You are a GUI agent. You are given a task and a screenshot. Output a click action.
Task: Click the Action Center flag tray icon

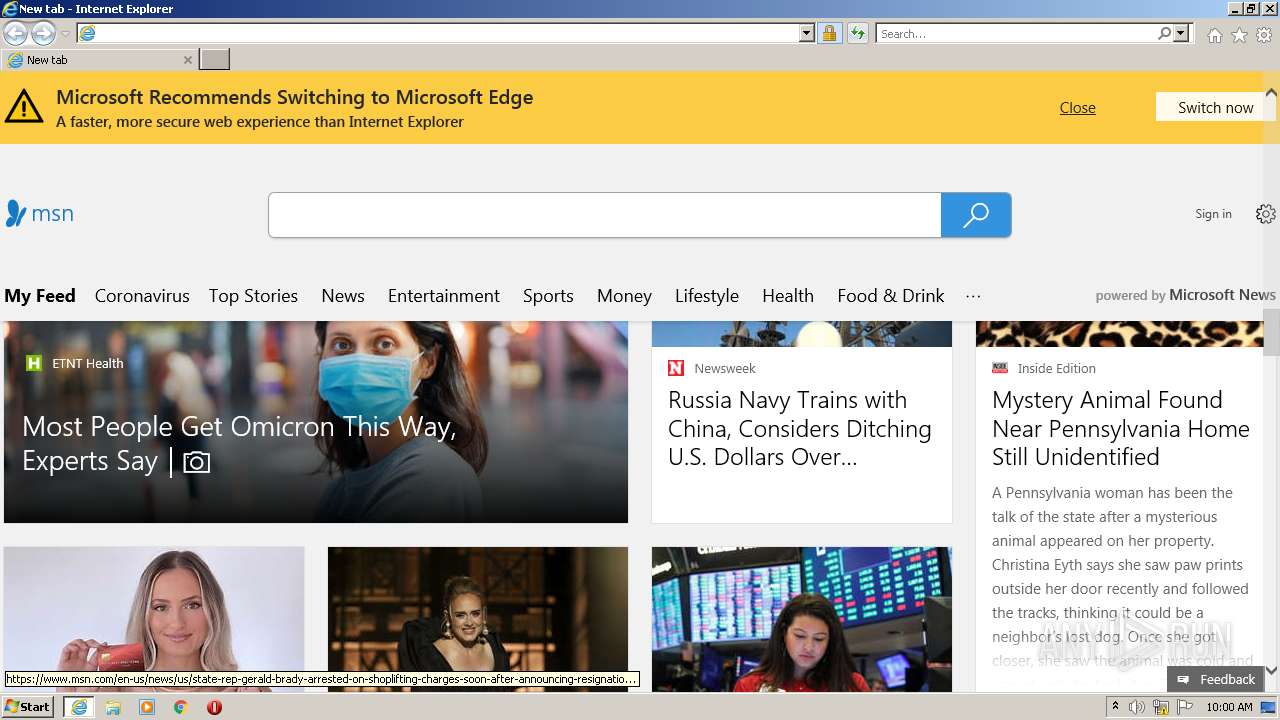[1184, 707]
